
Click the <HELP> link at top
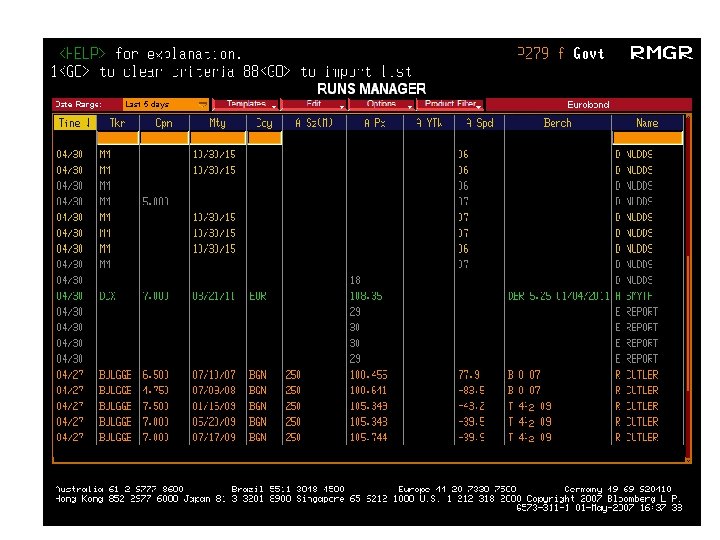[x=83, y=54]
